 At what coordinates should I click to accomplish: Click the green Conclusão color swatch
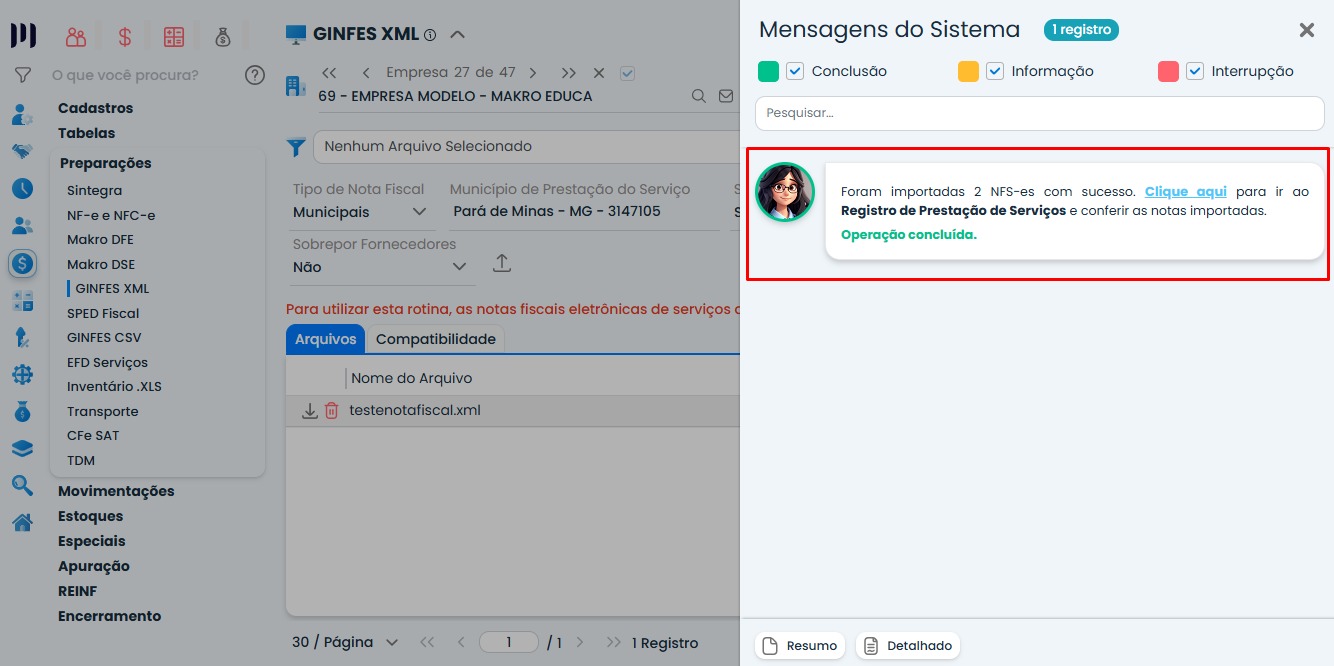(x=768, y=71)
